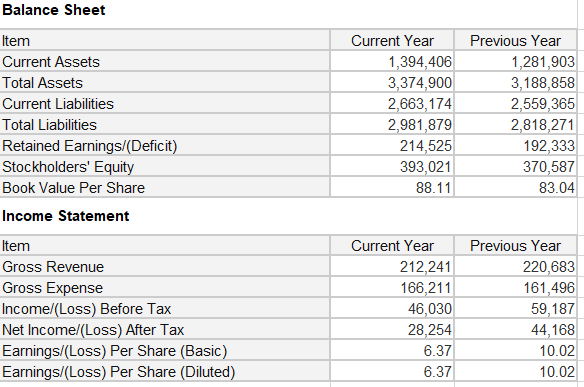Select Total Assets value 3,374,900
584x387 pixels.
(x=420, y=83)
